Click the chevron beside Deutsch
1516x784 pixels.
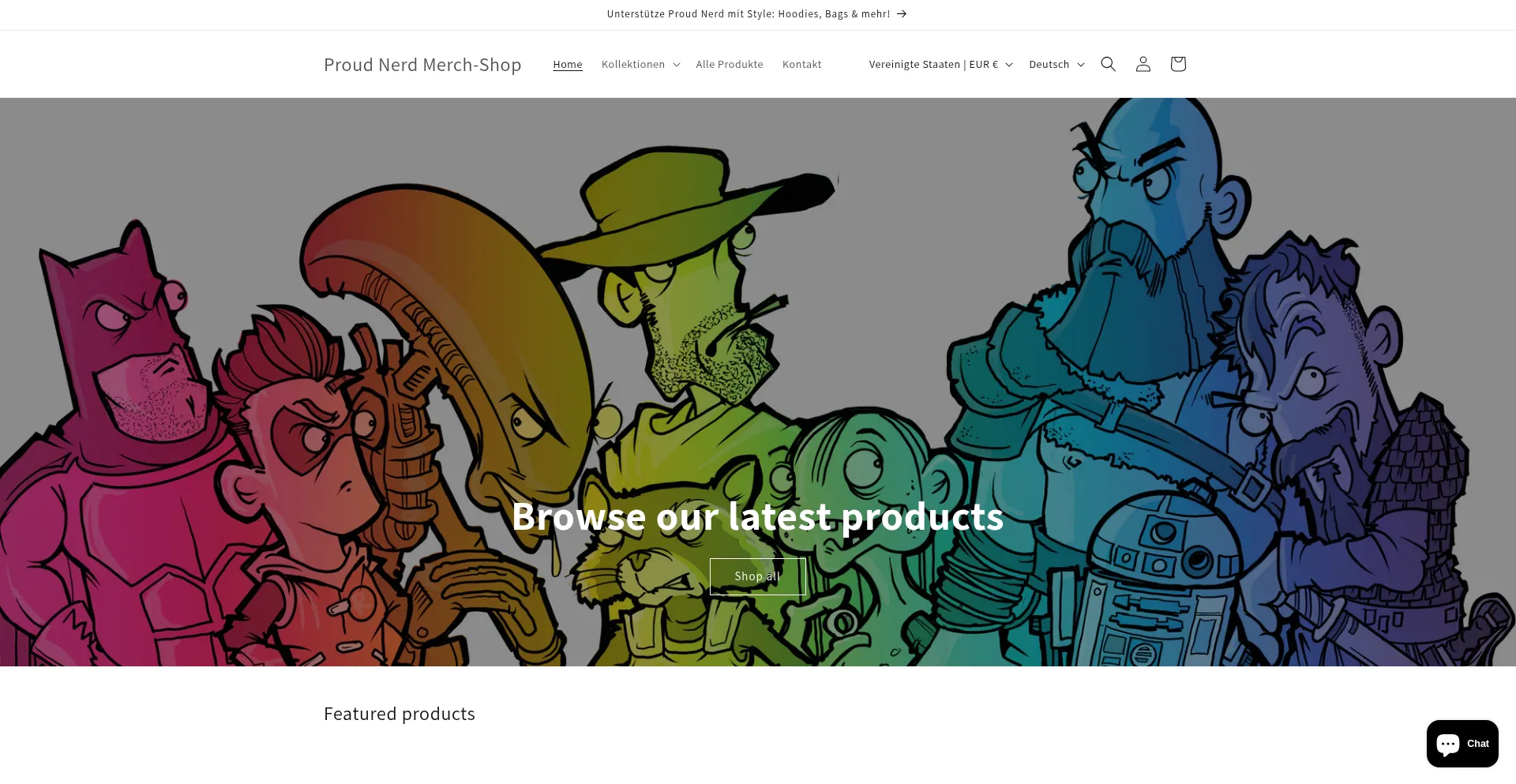pos(1080,65)
